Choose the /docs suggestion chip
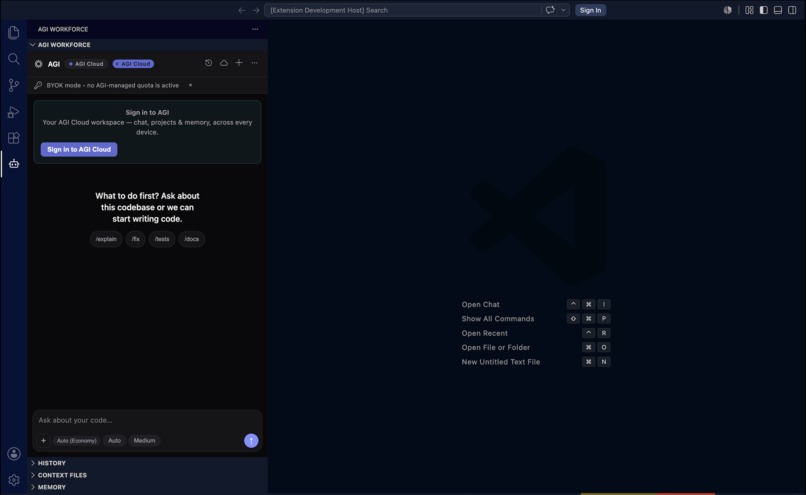 192,239
